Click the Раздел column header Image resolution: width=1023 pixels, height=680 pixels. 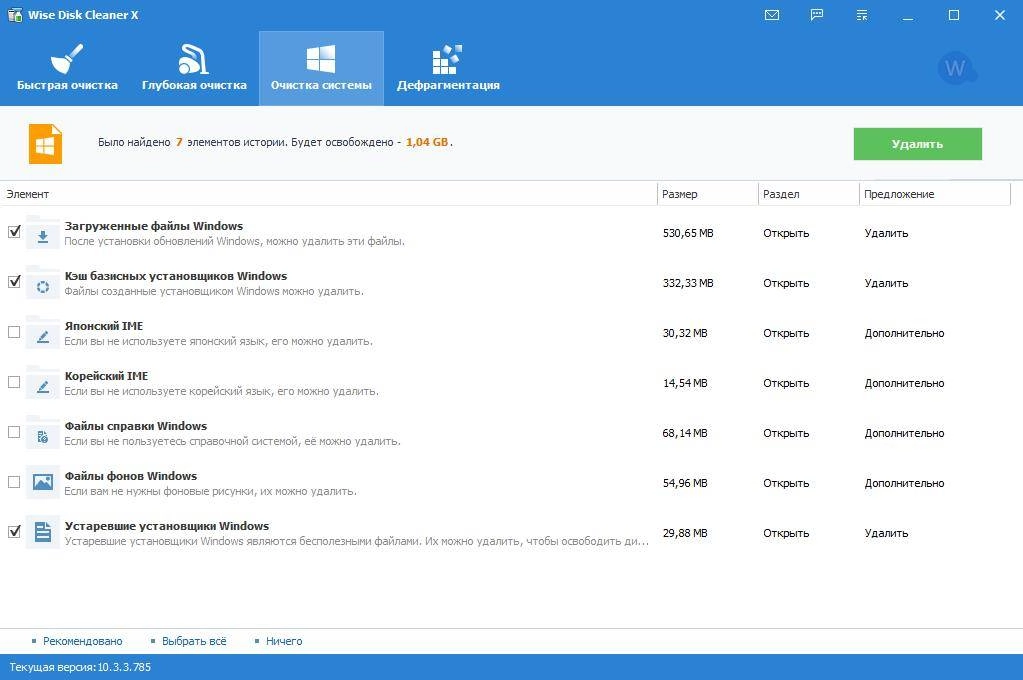click(809, 194)
